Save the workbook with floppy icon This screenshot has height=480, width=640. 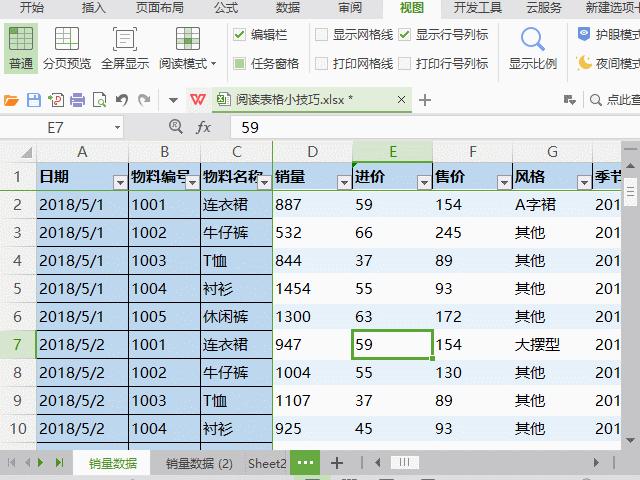click(x=34, y=100)
